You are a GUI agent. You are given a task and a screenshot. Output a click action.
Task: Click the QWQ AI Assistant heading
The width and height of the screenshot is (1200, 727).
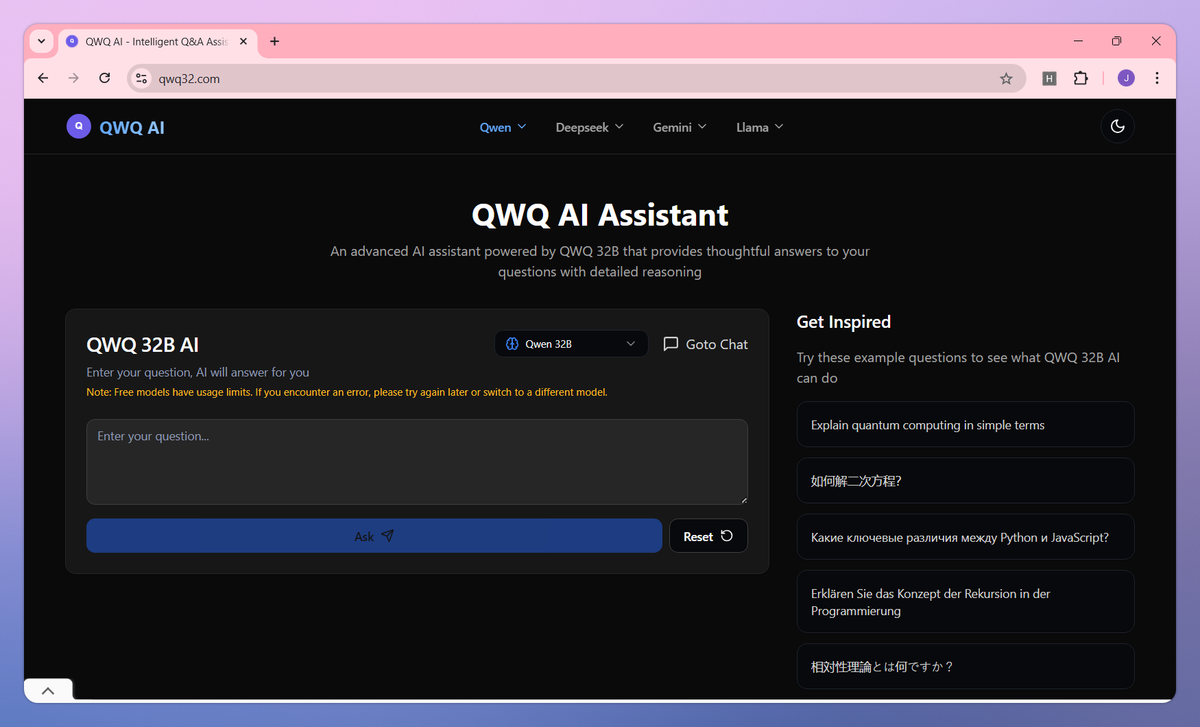[x=600, y=215]
